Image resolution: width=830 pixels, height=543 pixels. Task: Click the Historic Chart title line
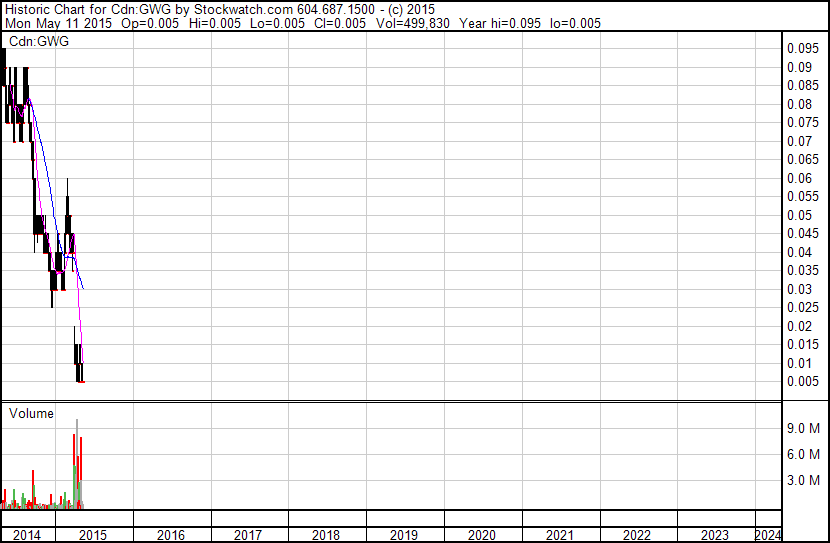click(x=220, y=10)
